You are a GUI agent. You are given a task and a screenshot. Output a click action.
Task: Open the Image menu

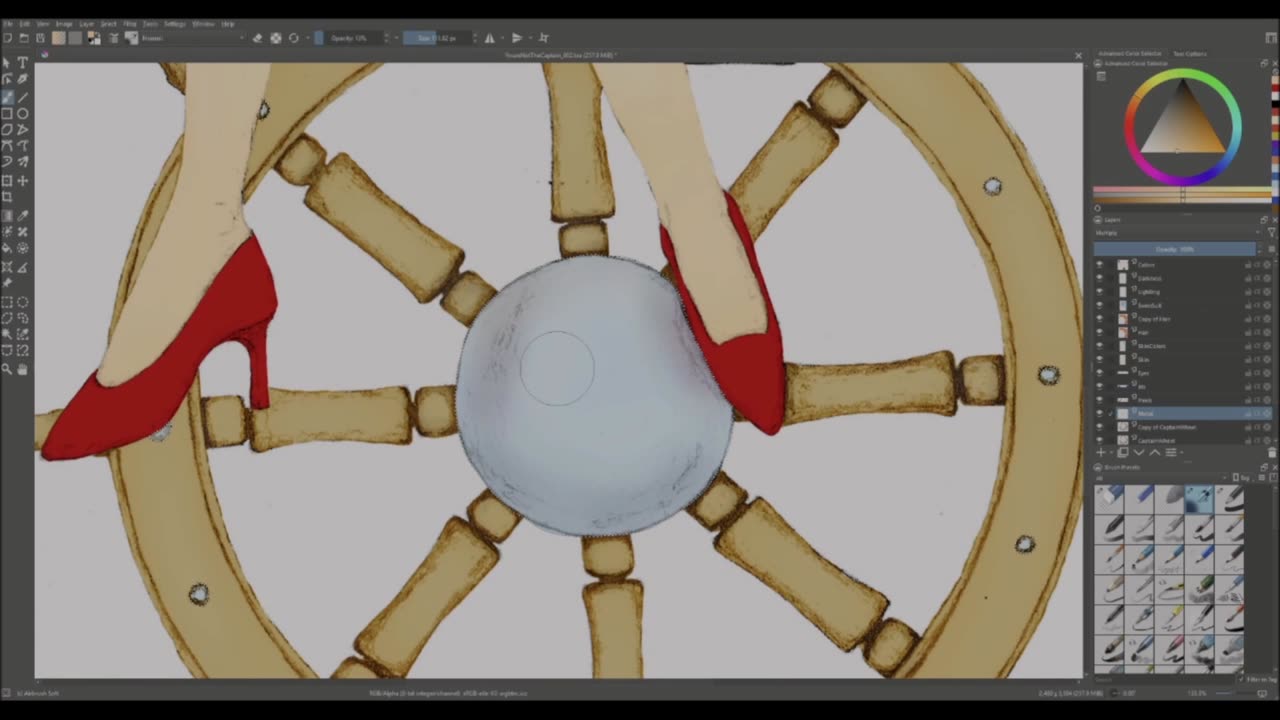[64, 23]
